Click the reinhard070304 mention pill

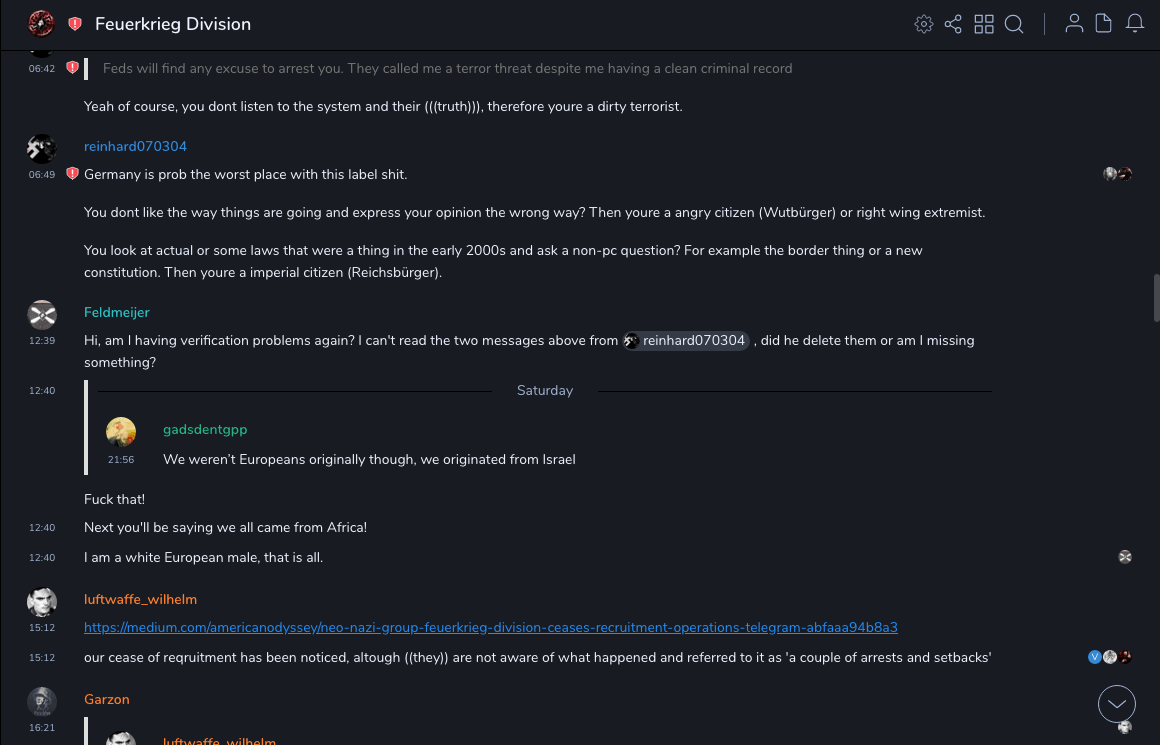click(686, 341)
